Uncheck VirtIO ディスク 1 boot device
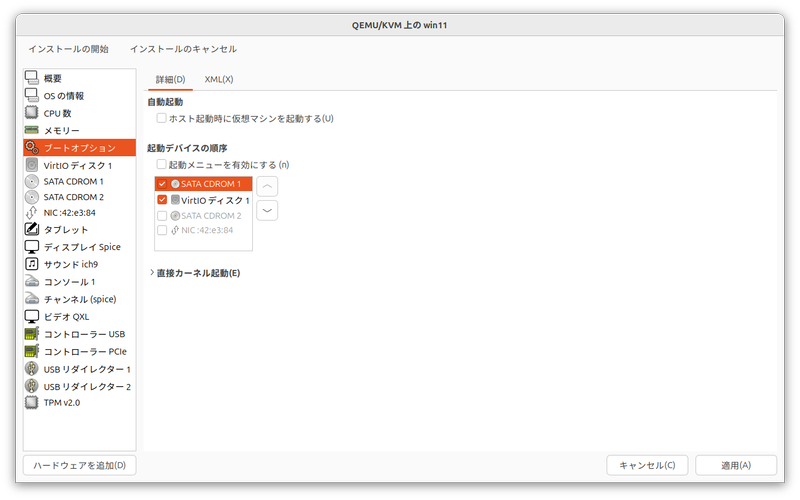800x500 pixels. [x=162, y=199]
